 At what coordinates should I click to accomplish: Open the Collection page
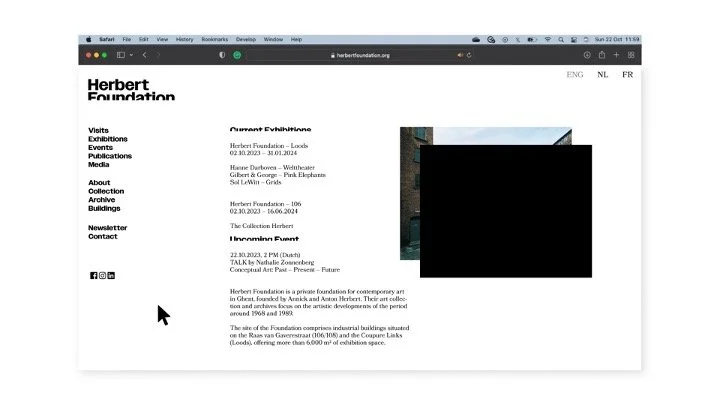point(106,191)
